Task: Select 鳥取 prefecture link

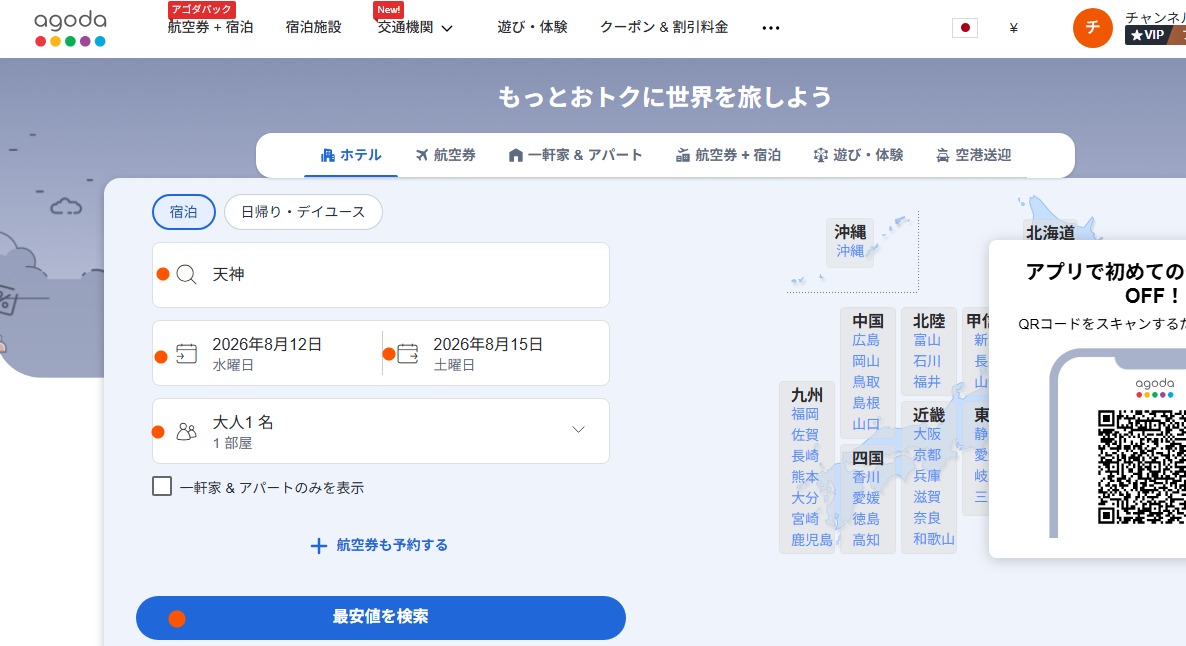Action: click(x=866, y=382)
